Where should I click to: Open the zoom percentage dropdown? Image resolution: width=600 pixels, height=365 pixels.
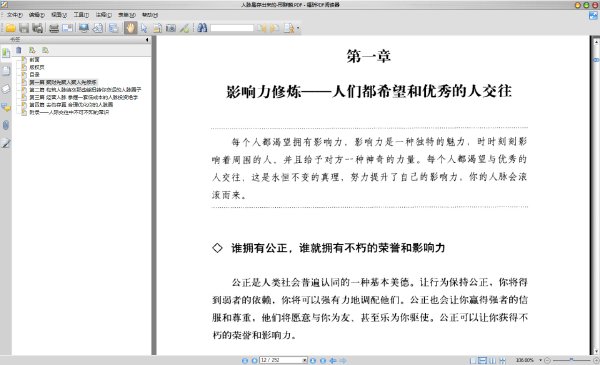coord(541,360)
